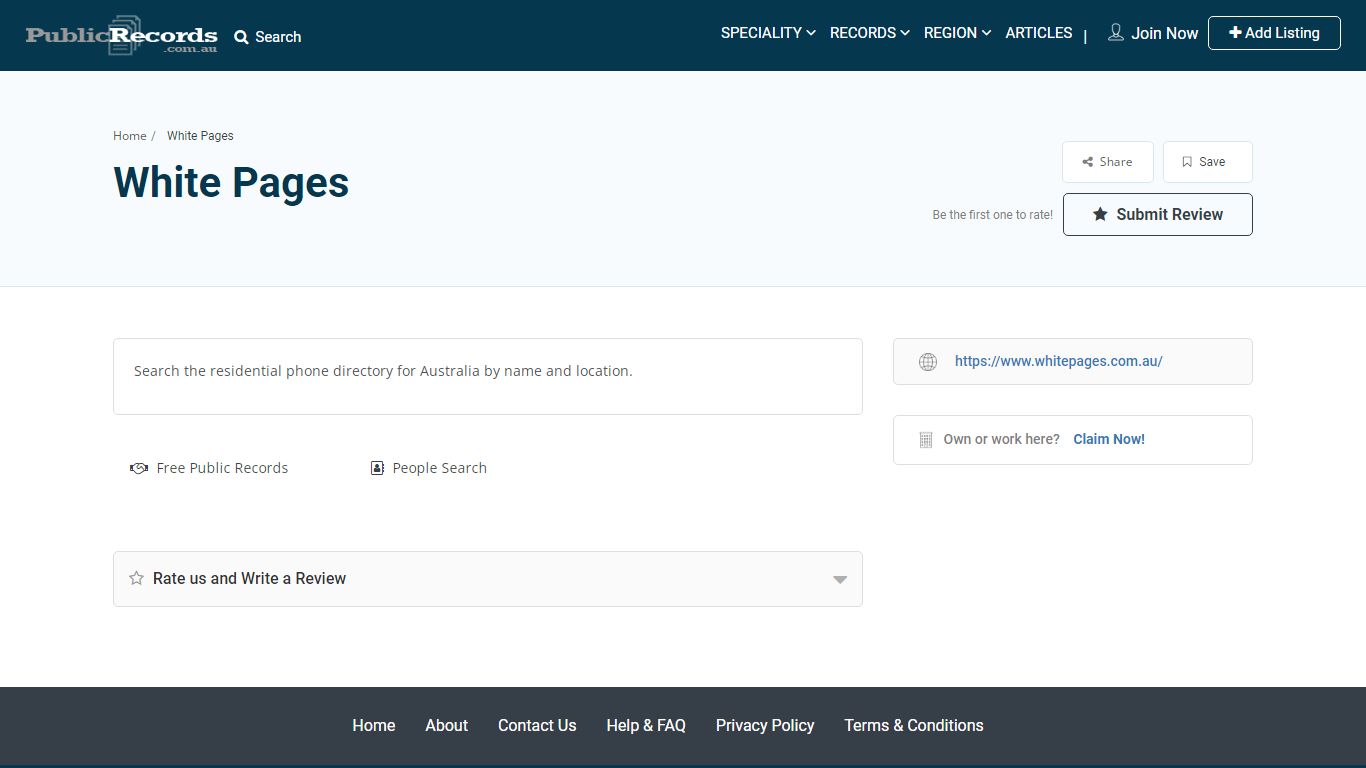Viewport: 1366px width, 768px height.
Task: Click the White Pages page heading
Action: (231, 183)
